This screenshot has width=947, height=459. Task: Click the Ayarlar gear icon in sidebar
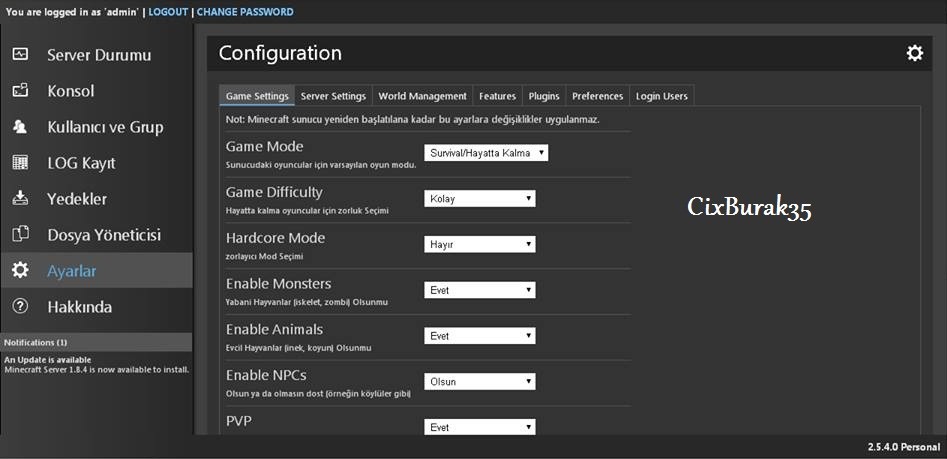(x=20, y=270)
